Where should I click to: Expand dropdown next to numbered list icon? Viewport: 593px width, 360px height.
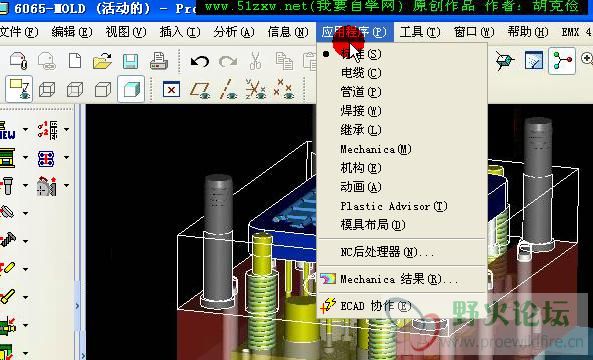(67, 129)
